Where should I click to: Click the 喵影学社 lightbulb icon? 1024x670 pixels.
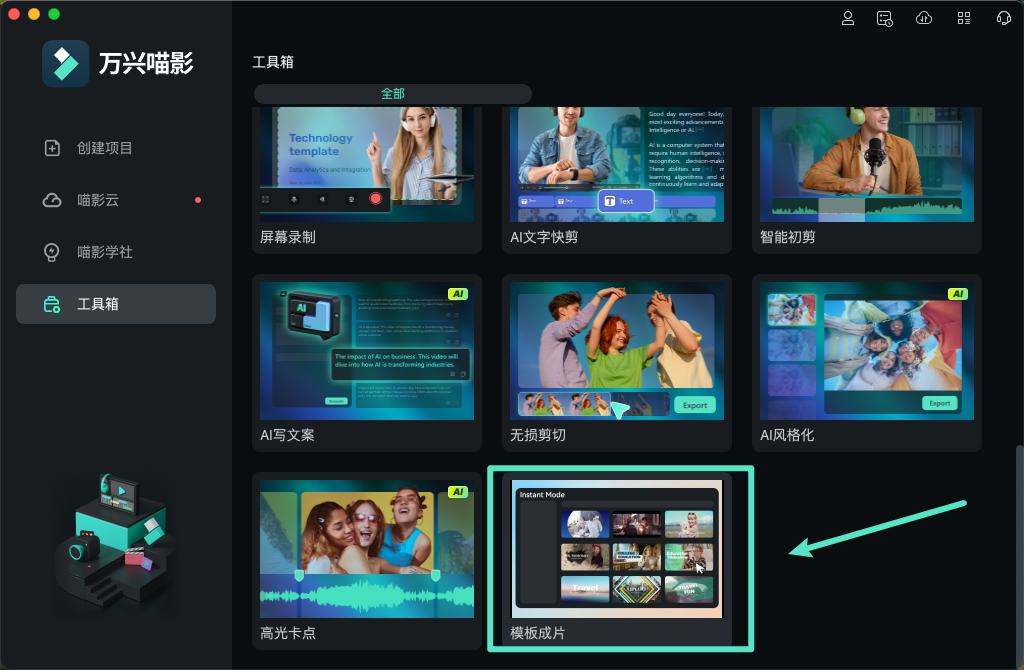point(51,251)
